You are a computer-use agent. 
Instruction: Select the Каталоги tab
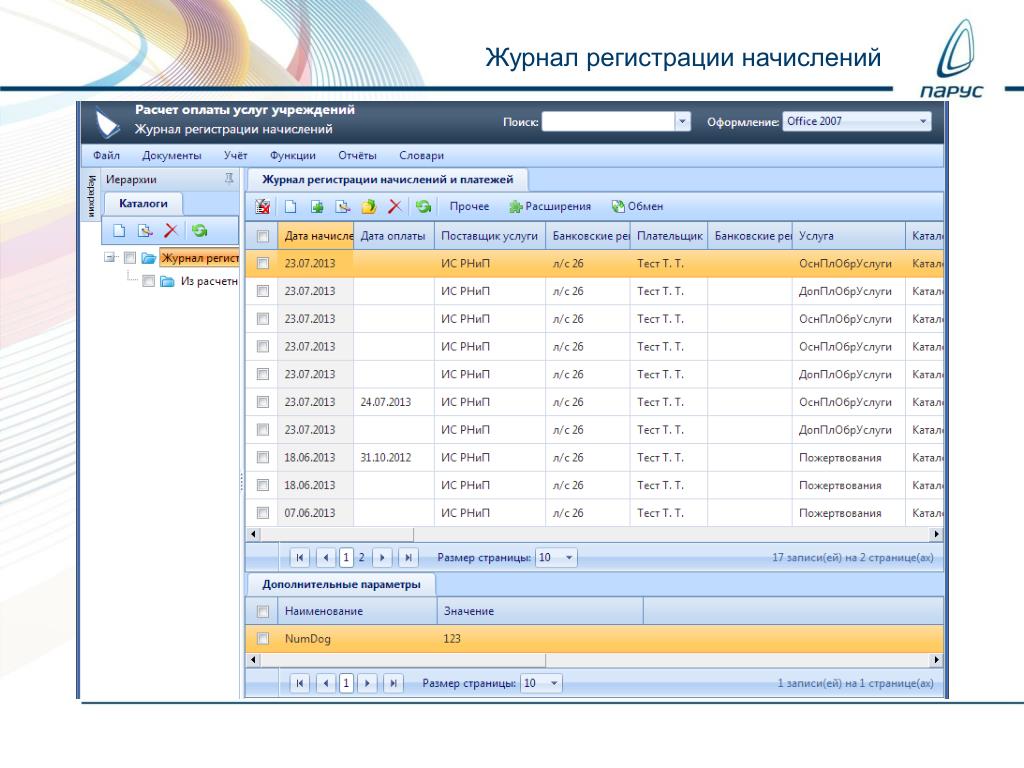click(143, 204)
